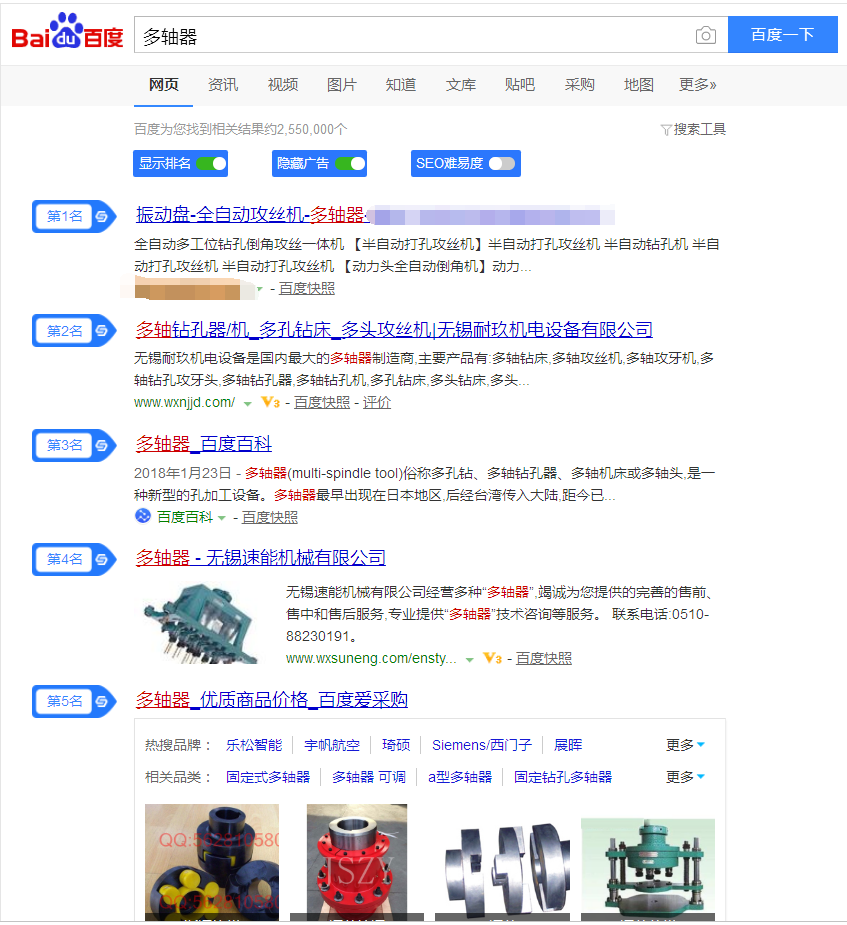Select the 宇帆航空 brand link
847x925 pixels.
(x=332, y=745)
